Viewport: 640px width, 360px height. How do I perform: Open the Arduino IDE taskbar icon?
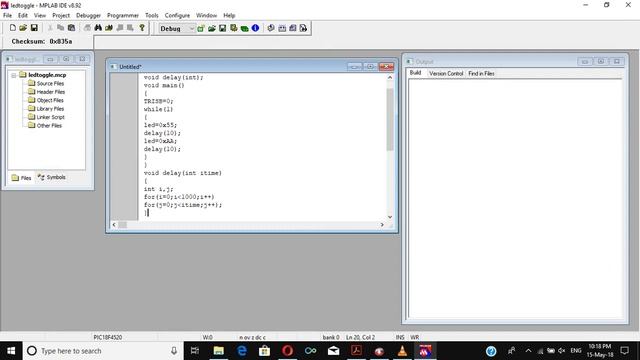(310, 351)
